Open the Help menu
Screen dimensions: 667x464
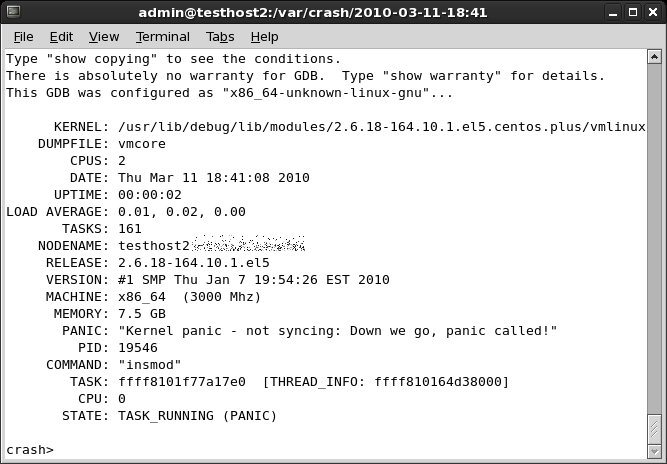click(x=264, y=37)
